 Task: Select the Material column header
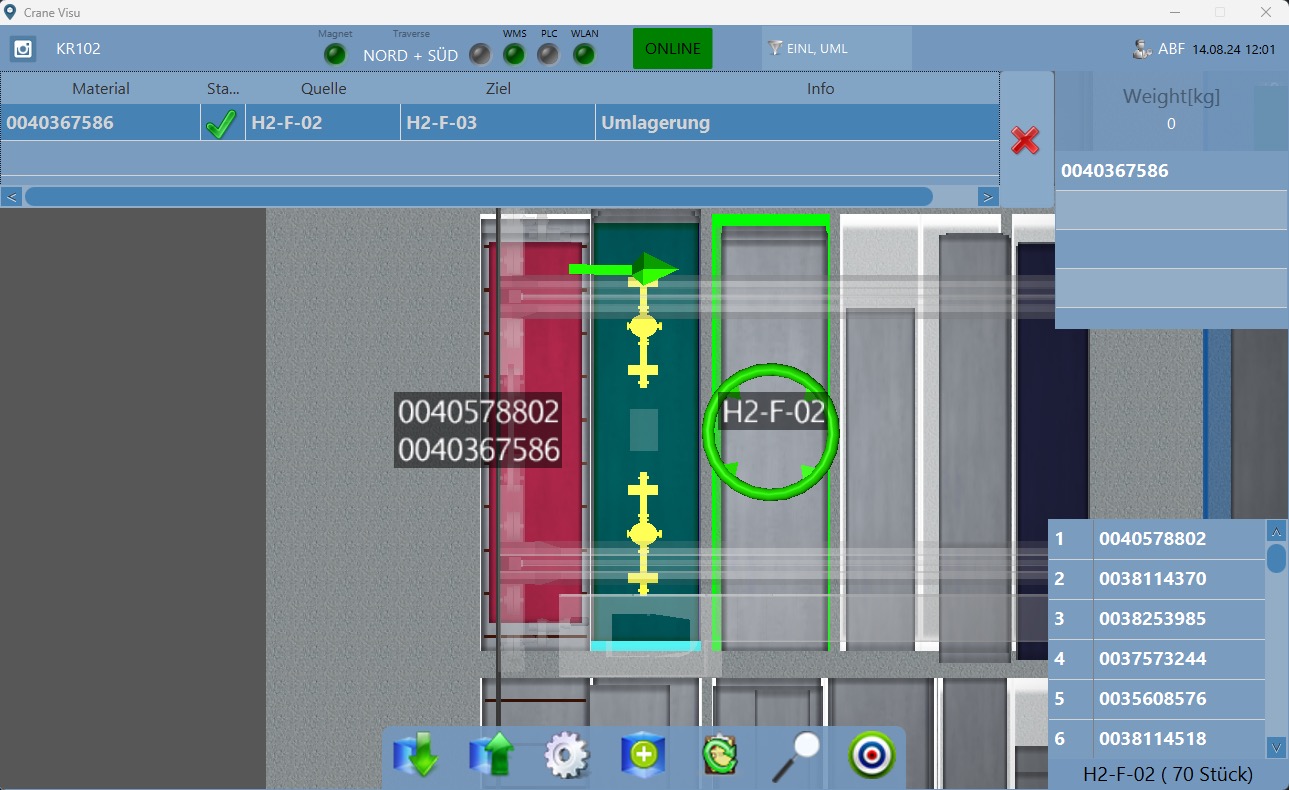[100, 88]
